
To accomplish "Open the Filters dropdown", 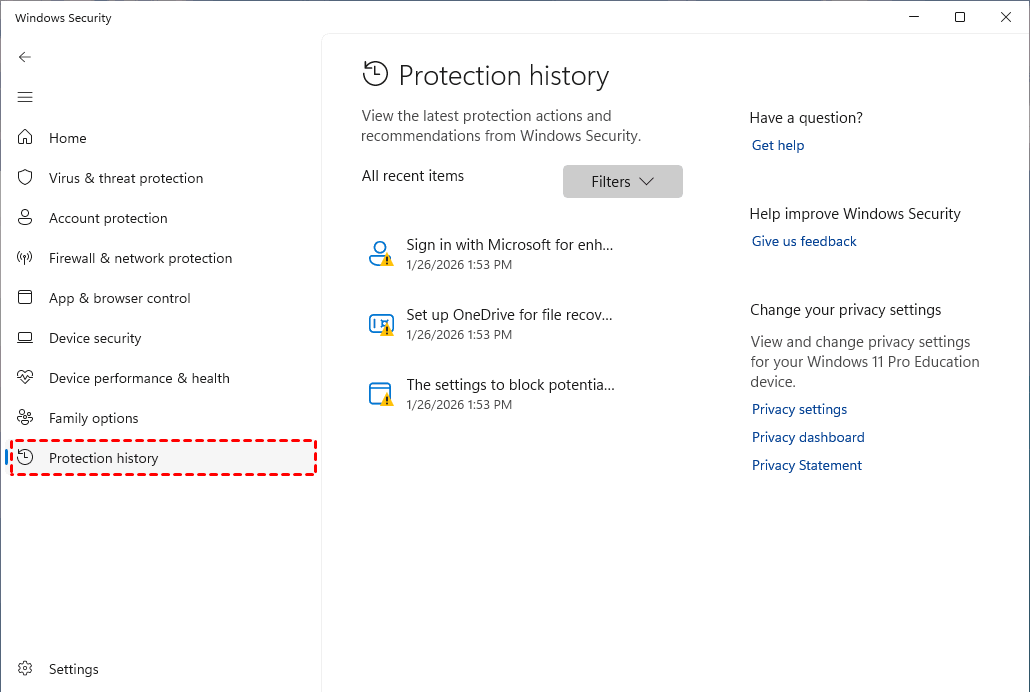I will (x=622, y=182).
